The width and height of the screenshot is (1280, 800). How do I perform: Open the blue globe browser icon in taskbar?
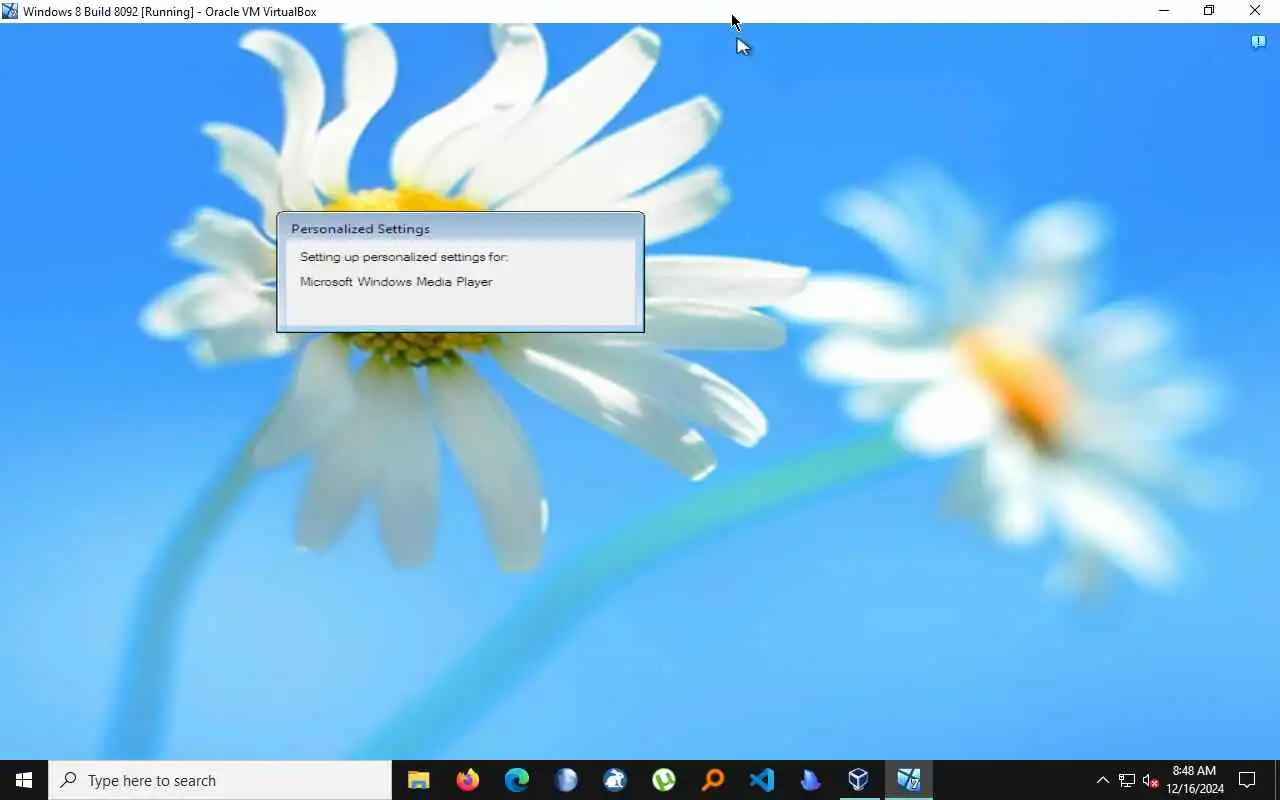(565, 780)
